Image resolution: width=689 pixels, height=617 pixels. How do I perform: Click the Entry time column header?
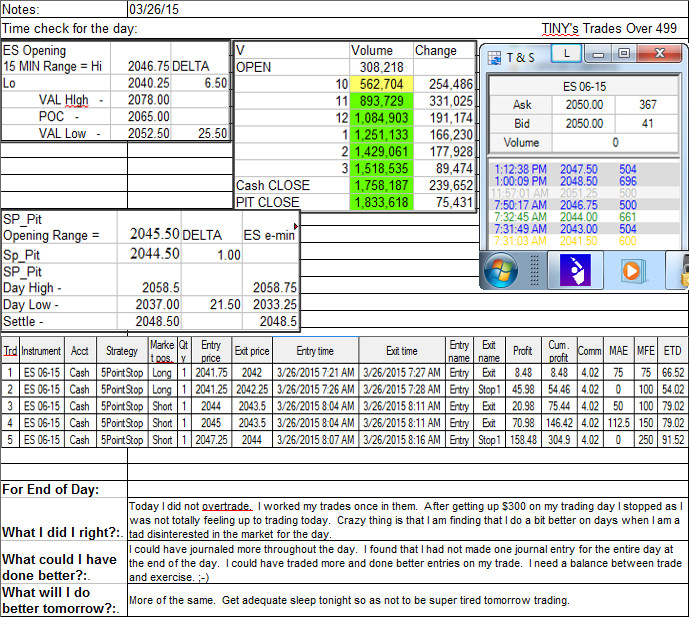[x=315, y=351]
